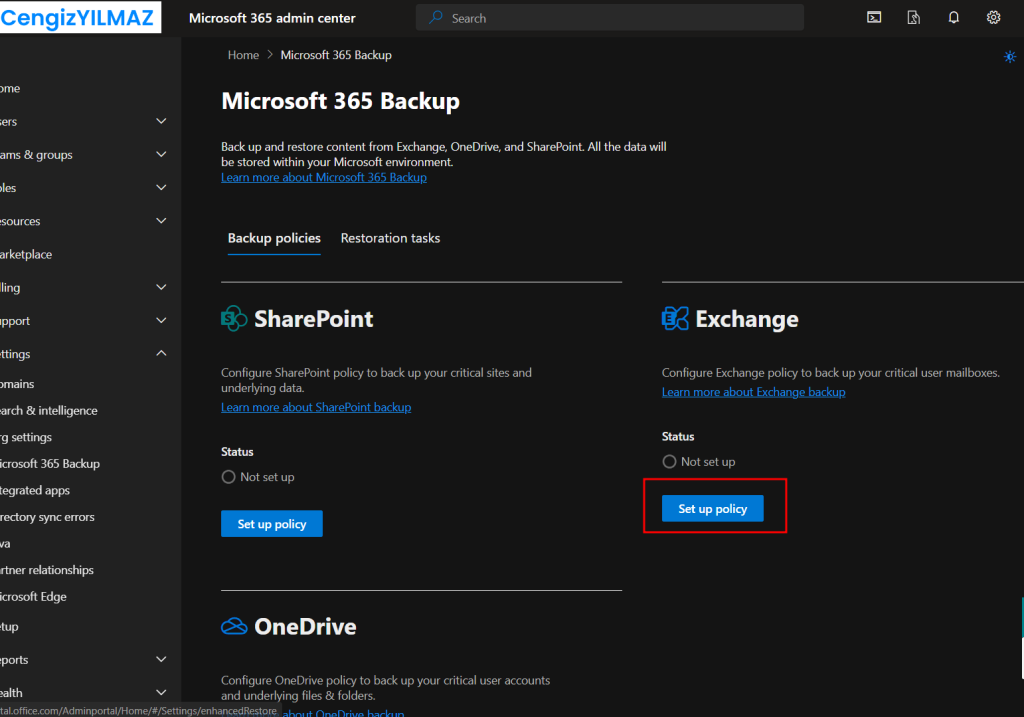The image size is (1024, 717).
Task: Click the mobile app download icon
Action: (x=913, y=17)
